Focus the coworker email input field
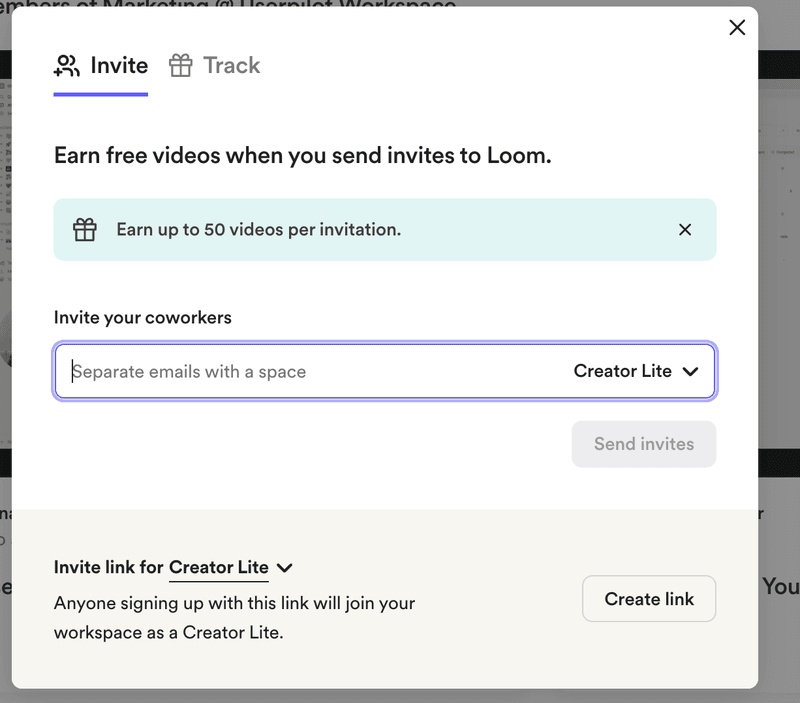800x703 pixels. click(250, 371)
